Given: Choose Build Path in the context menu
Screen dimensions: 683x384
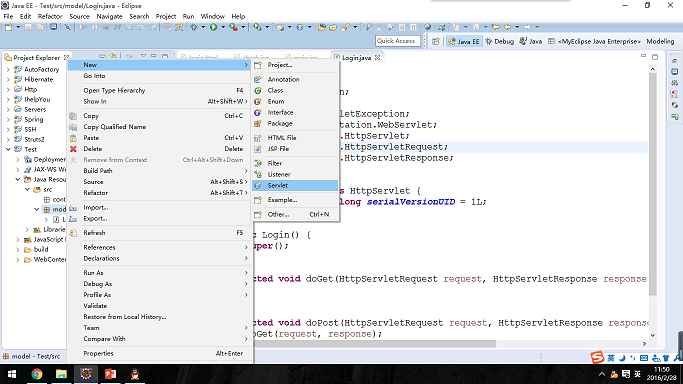Looking at the screenshot, I should tap(161, 171).
